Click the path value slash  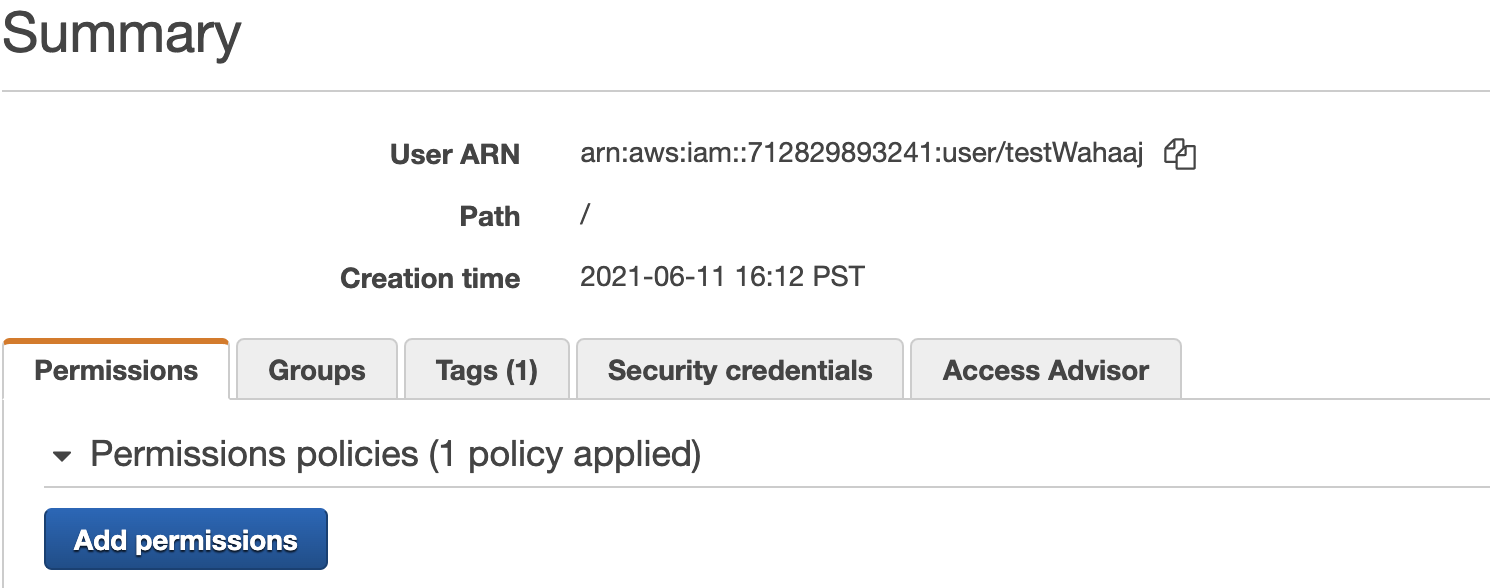[585, 216]
